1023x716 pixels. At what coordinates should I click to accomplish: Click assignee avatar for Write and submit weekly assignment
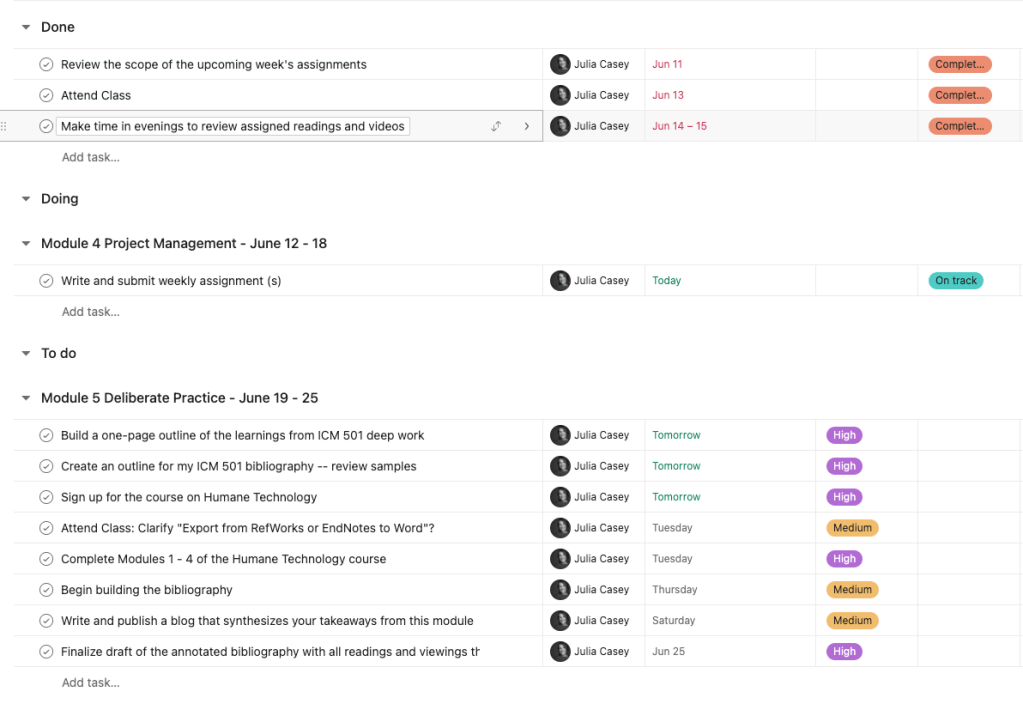(x=560, y=281)
